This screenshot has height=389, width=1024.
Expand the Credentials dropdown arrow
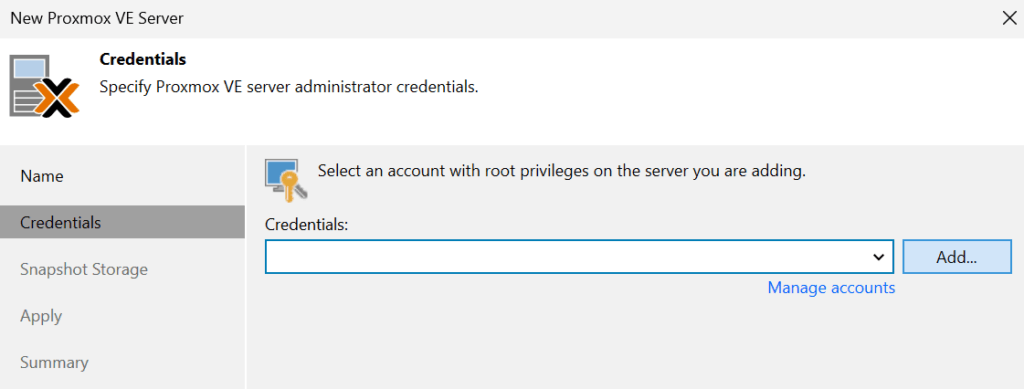point(878,257)
